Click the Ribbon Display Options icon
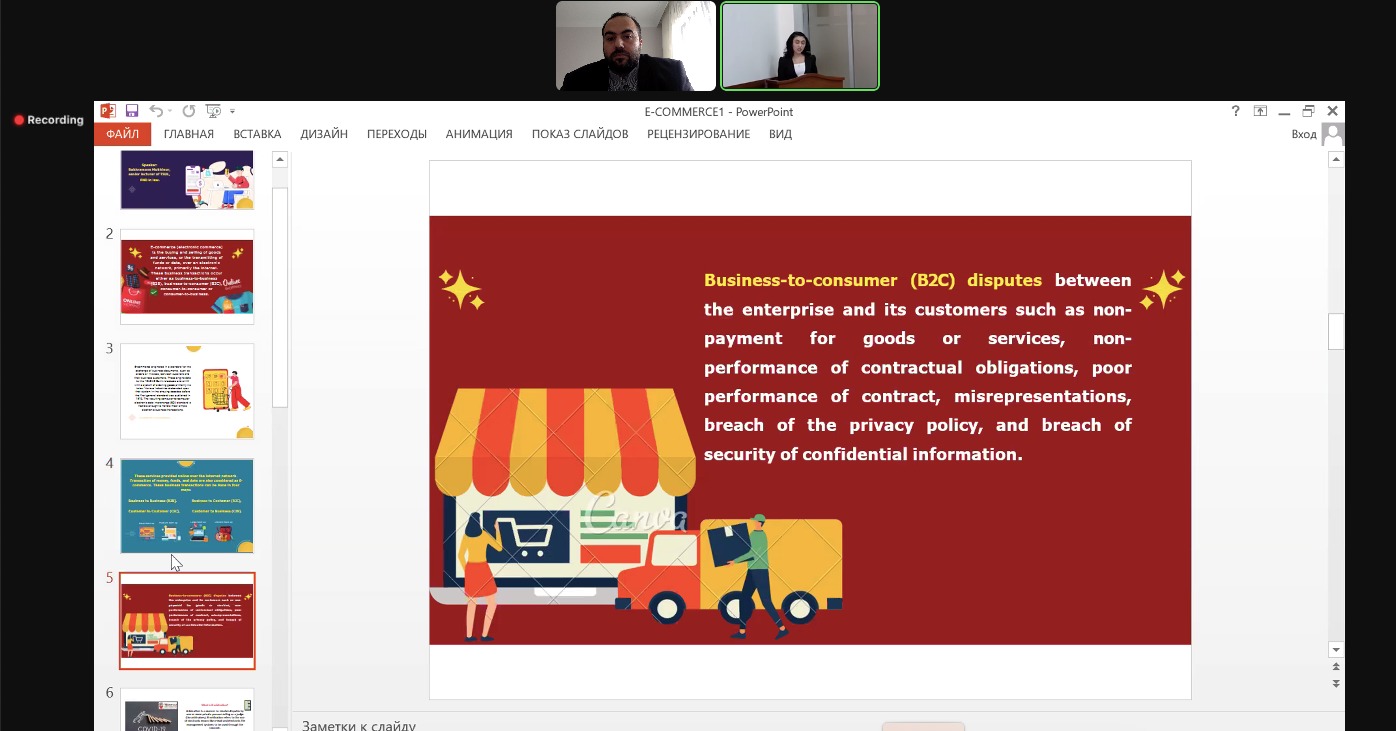 [x=1260, y=111]
